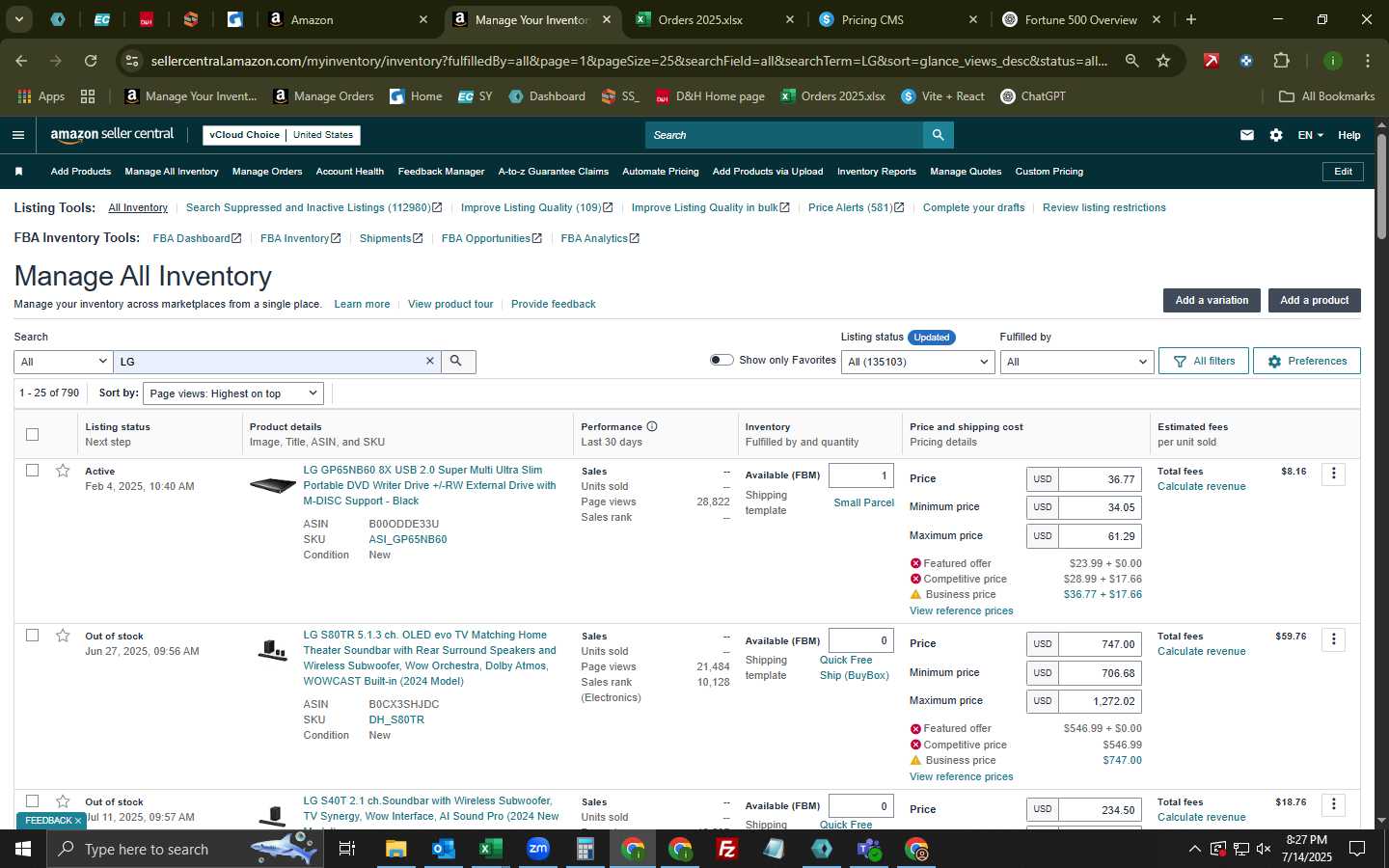The height and width of the screenshot is (868, 1389).
Task: Open Account Health in the navigation bar
Action: (349, 172)
